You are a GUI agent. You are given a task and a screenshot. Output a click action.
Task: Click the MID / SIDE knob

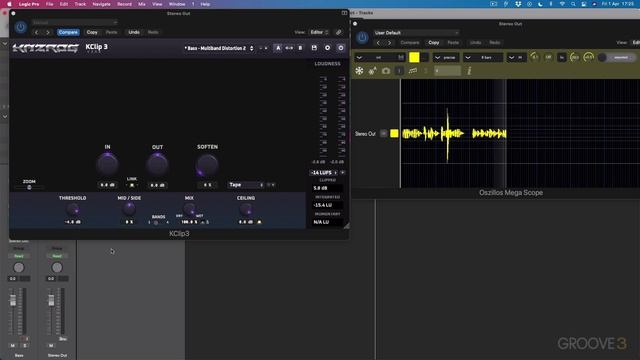click(x=129, y=209)
